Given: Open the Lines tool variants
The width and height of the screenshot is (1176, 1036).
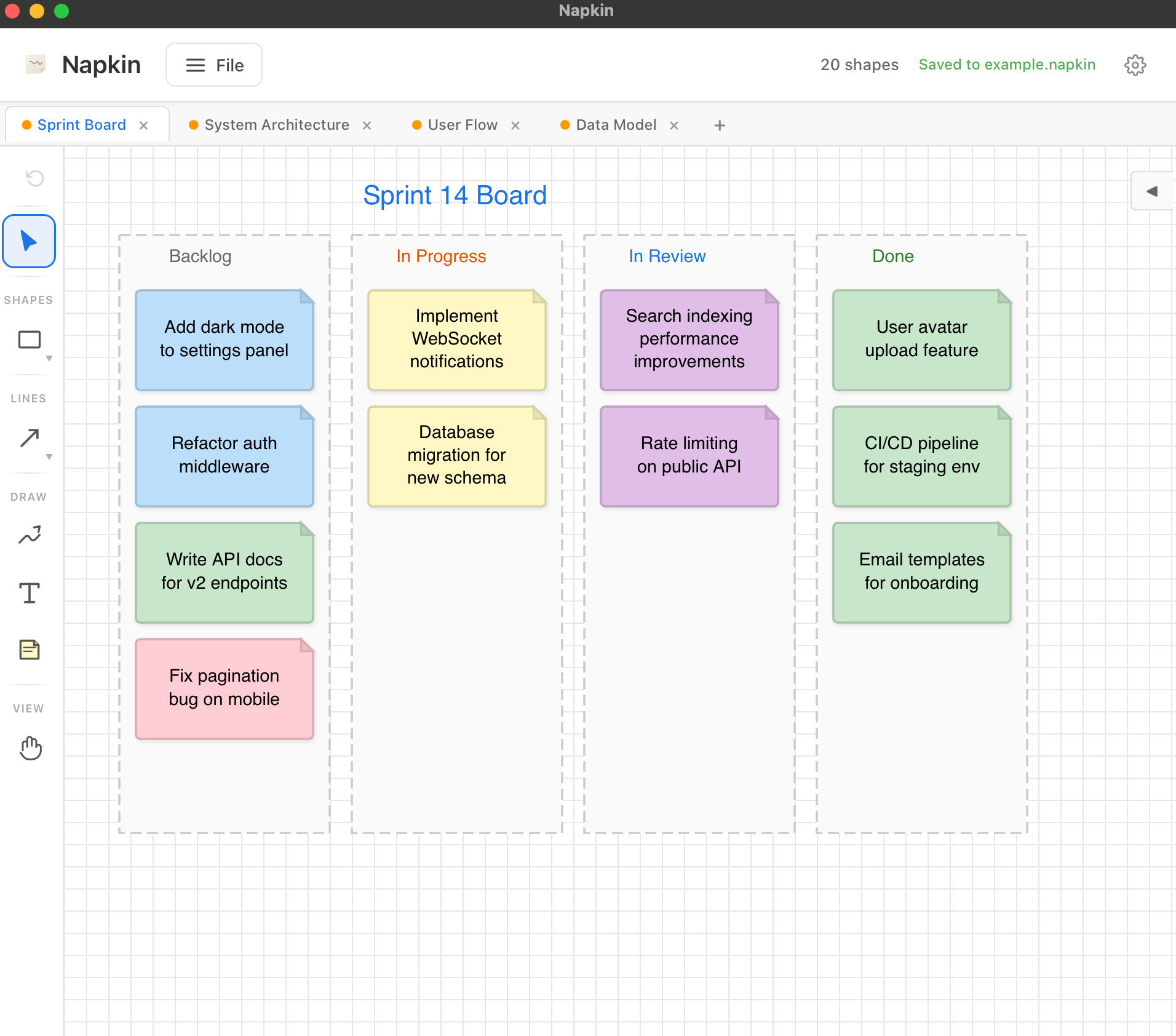Looking at the screenshot, I should click(49, 457).
